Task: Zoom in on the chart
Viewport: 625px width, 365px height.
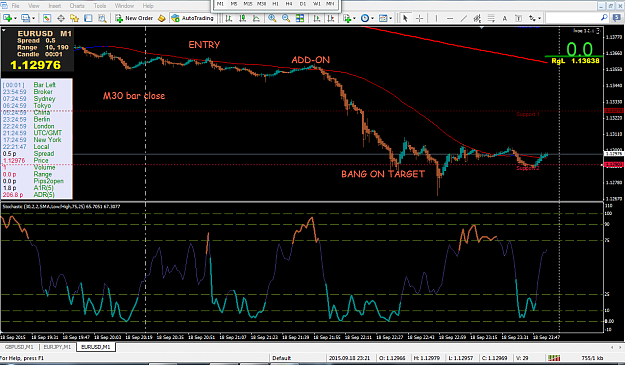Action: 272,18
